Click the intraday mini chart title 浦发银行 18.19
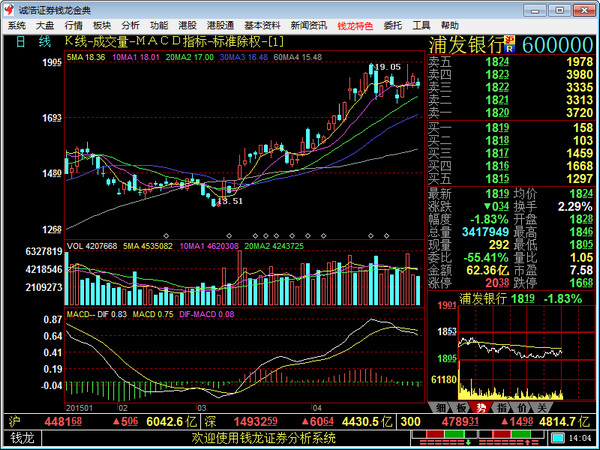Screen dimensions: 600x450 [x=496, y=298]
